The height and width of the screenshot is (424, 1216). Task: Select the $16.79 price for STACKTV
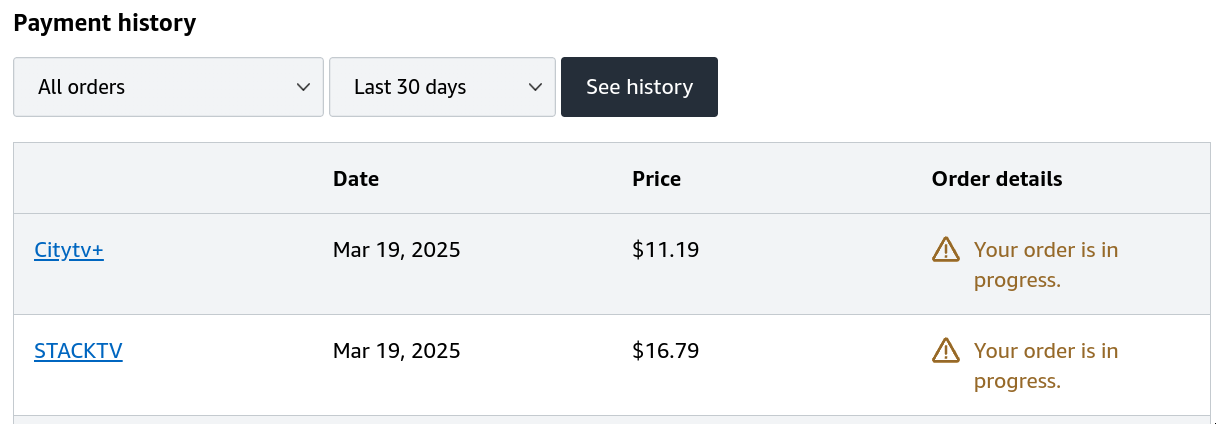(665, 351)
